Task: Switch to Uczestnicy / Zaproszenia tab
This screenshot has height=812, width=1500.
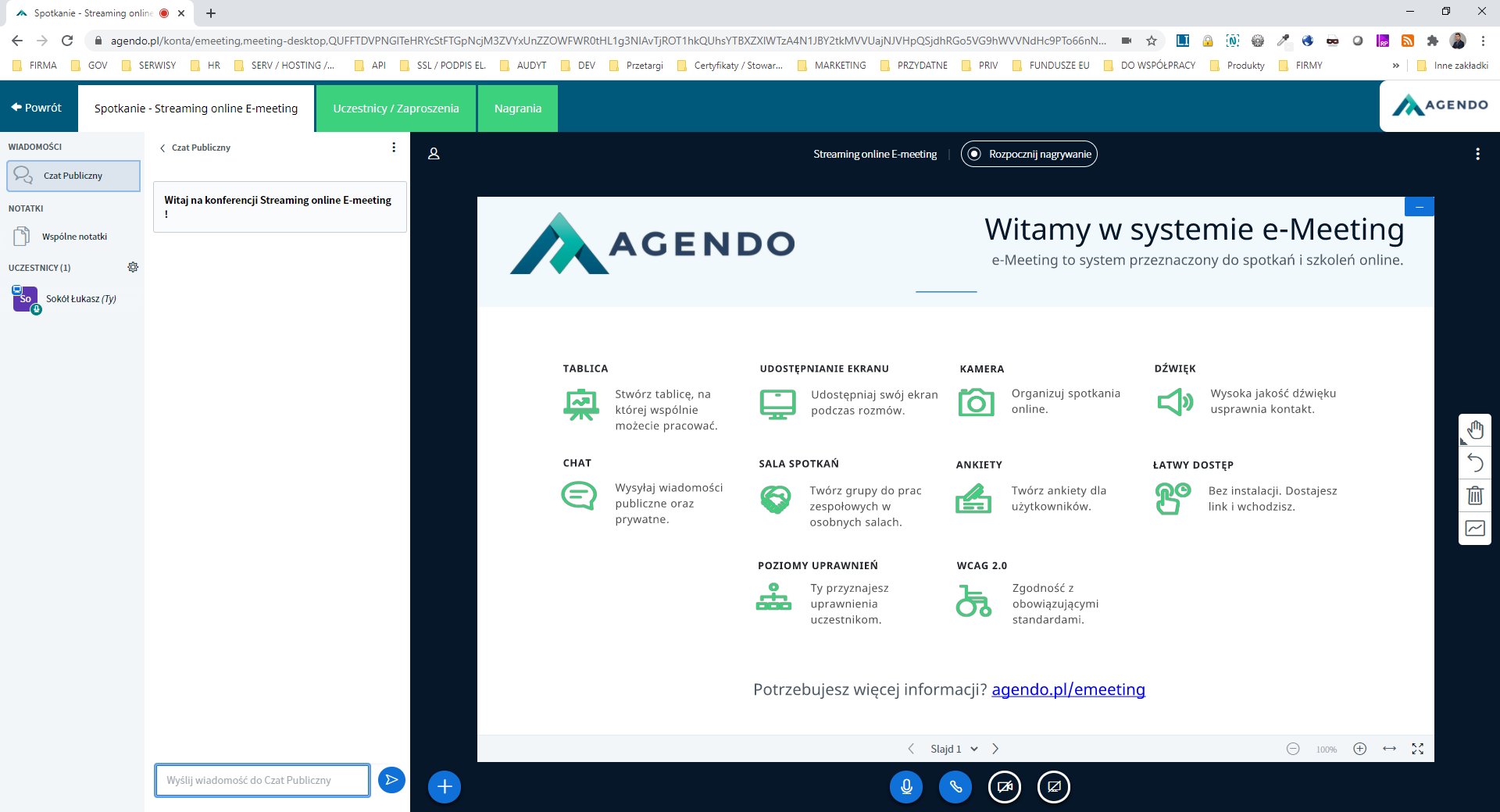Action: (396, 109)
